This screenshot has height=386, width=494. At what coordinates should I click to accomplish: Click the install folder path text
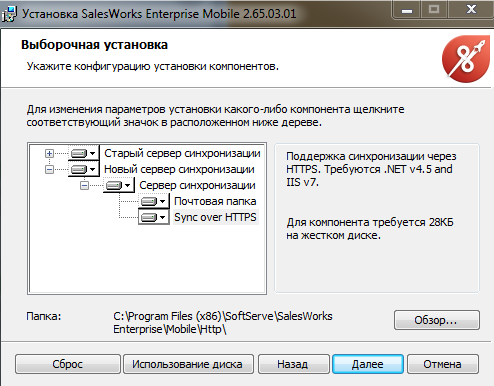[223, 323]
